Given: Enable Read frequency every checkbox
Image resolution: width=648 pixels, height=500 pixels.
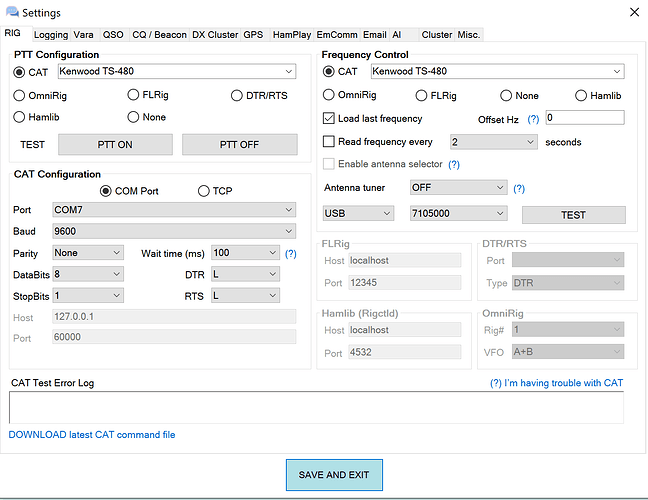Looking at the screenshot, I should tap(329, 142).
